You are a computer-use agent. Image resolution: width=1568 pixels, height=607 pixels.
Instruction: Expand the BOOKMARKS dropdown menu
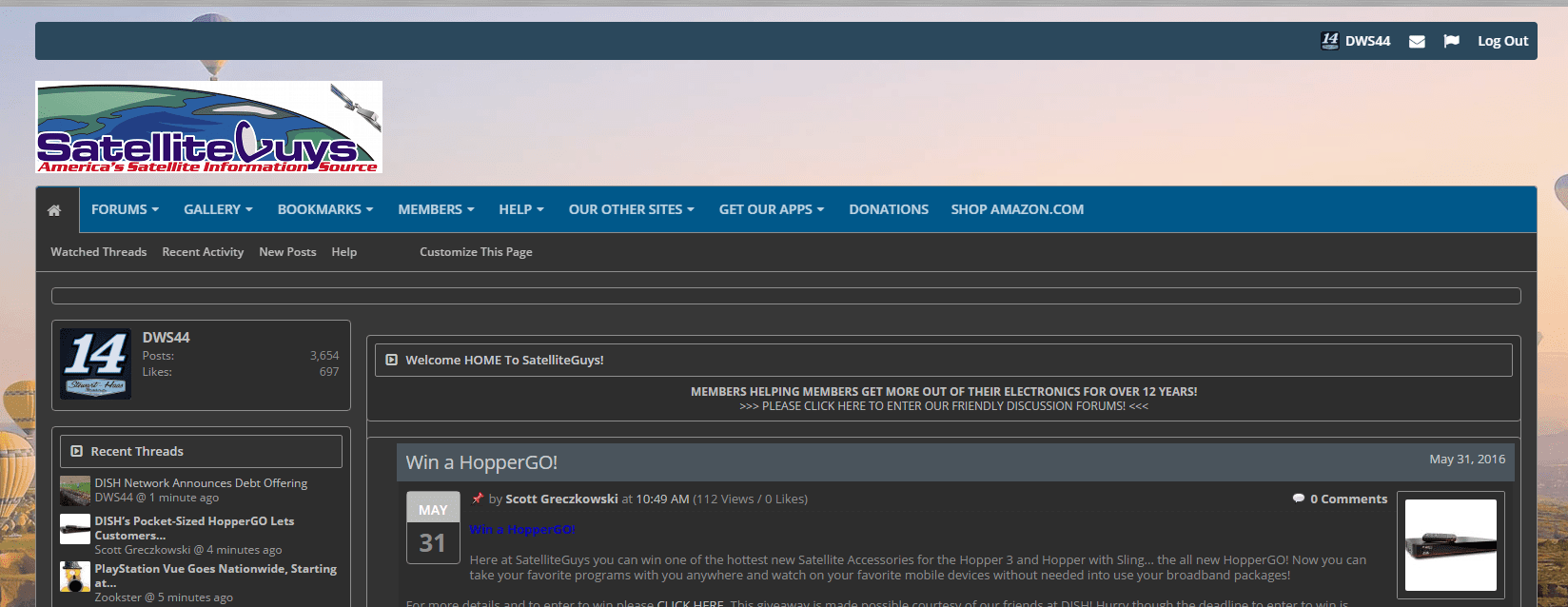325,209
